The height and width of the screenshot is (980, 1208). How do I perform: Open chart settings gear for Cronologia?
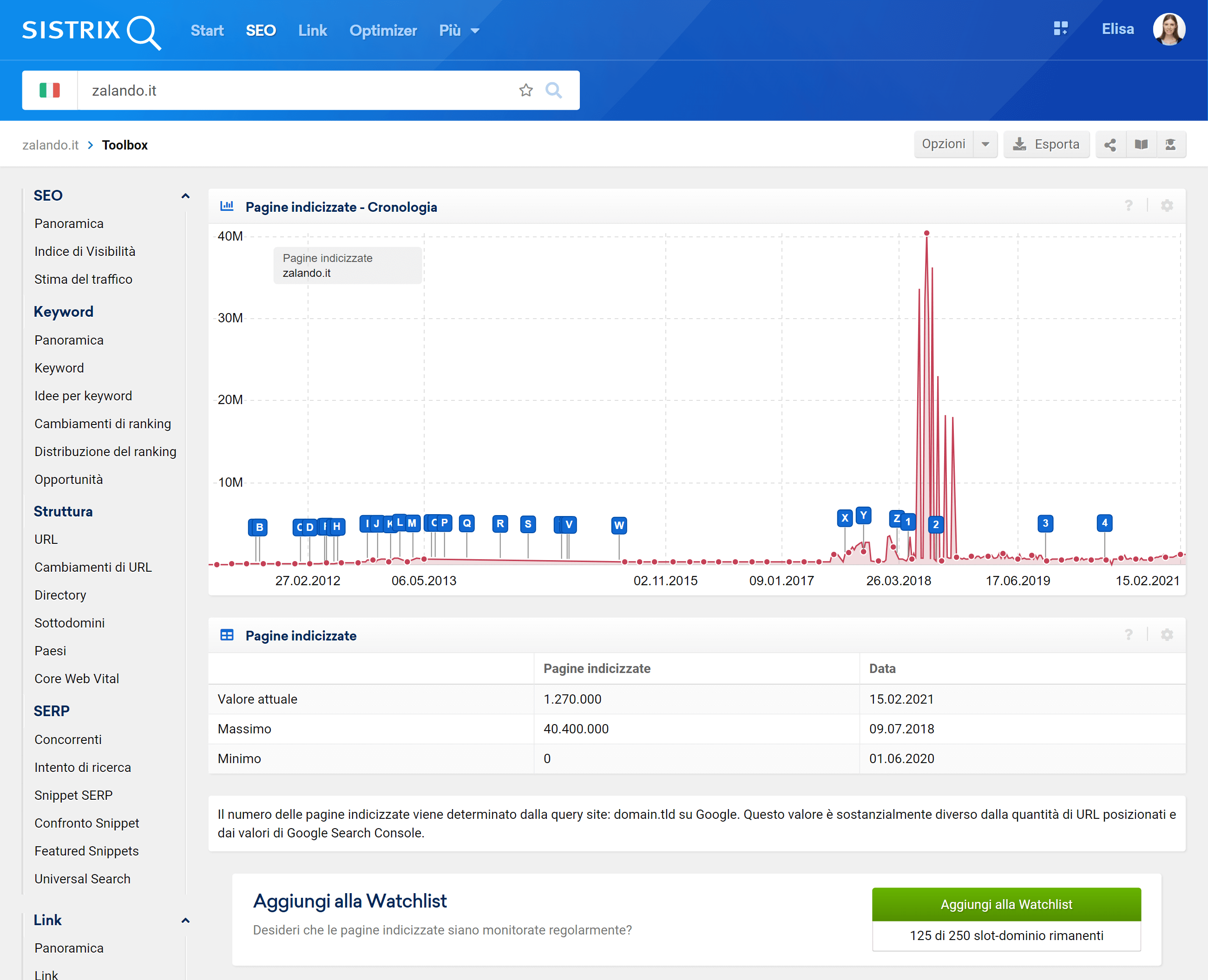[1166, 206]
